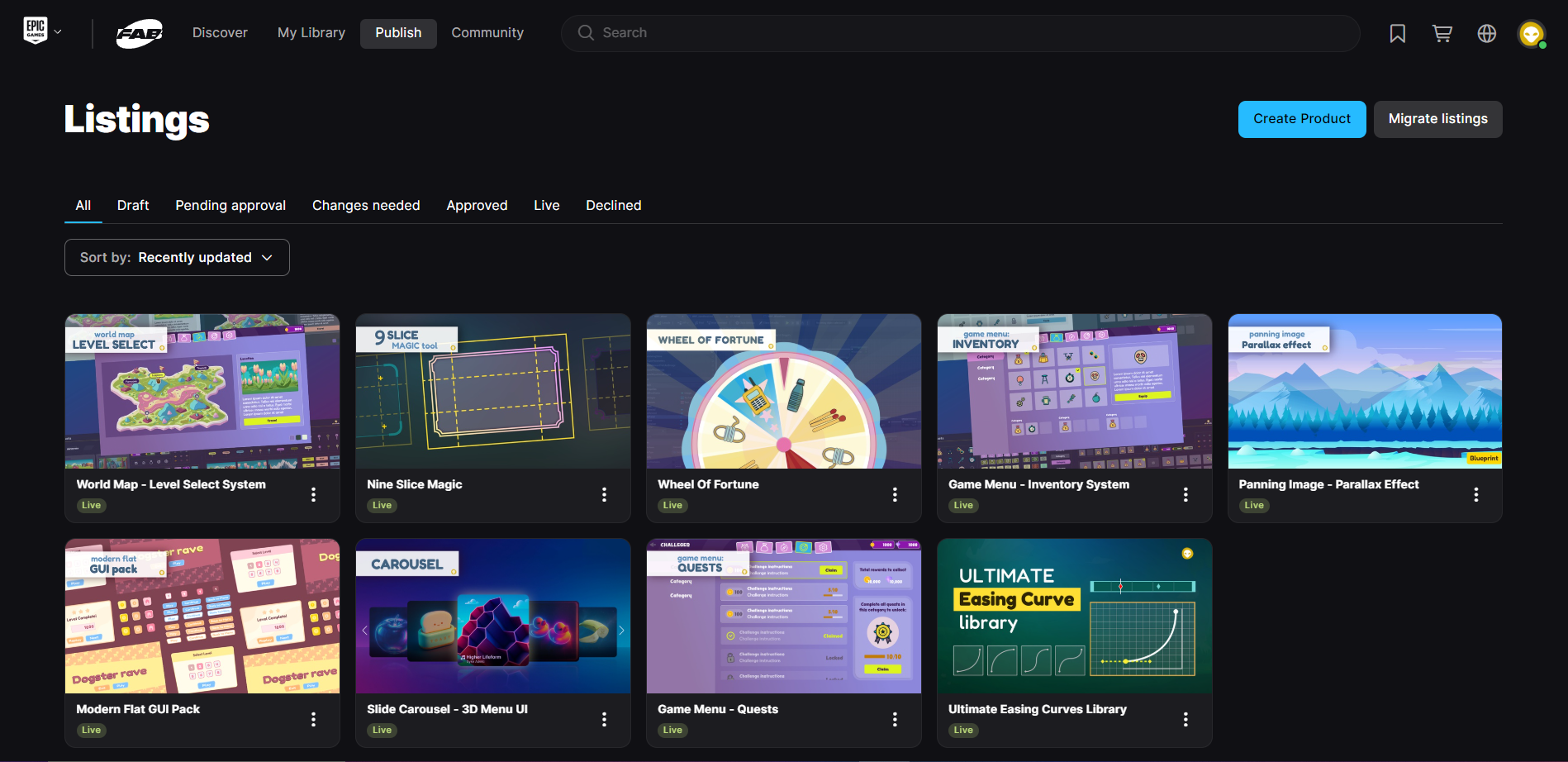Viewport: 1568px width, 762px height.
Task: Expand the Epic Games chevron dropdown
Action: [x=58, y=32]
